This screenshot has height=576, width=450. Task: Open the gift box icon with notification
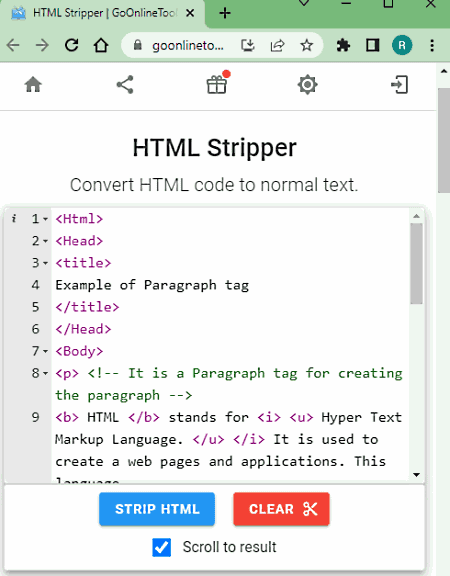pos(217,84)
